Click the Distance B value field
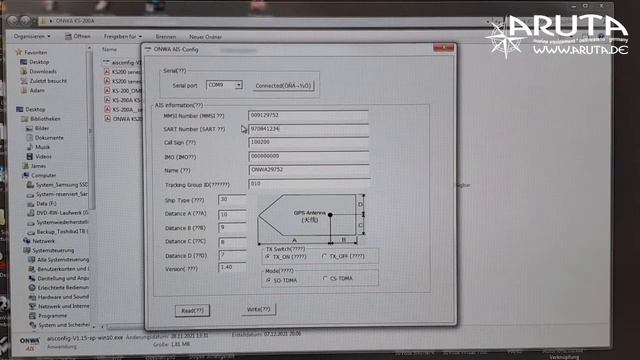 (x=232, y=228)
